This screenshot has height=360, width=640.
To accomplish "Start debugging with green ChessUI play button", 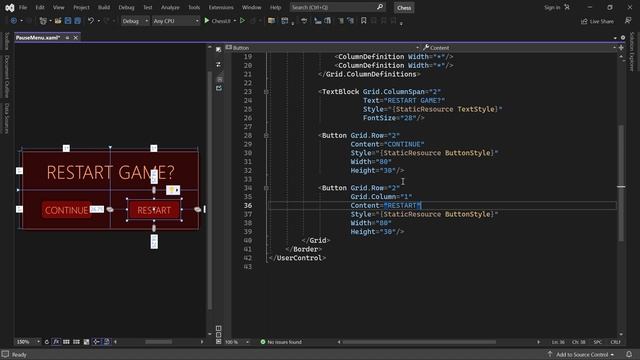I will pyautogui.click(x=217, y=21).
